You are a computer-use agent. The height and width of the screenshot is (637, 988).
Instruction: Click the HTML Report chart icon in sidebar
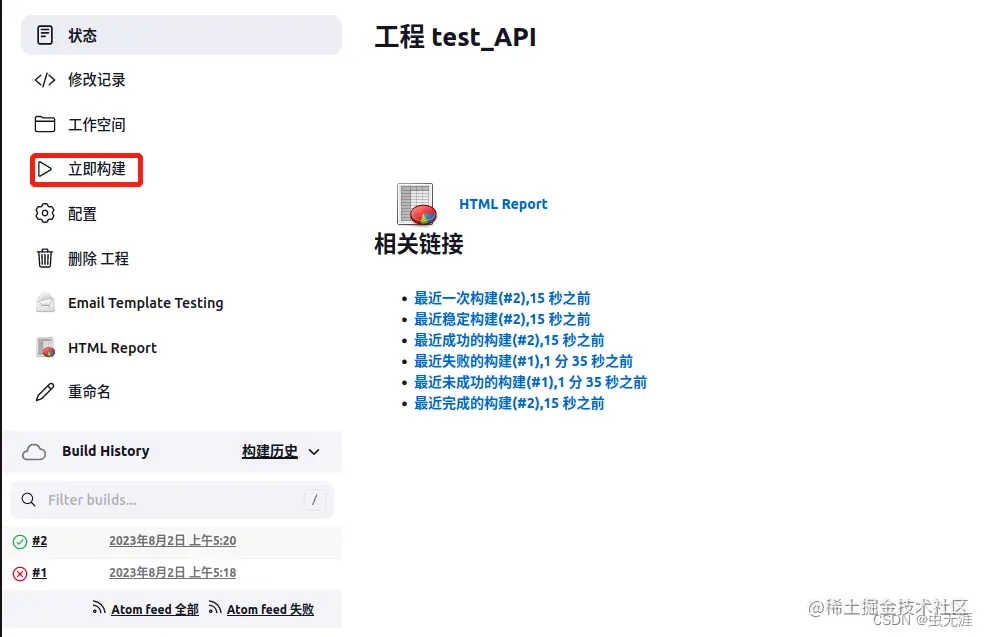click(x=45, y=347)
